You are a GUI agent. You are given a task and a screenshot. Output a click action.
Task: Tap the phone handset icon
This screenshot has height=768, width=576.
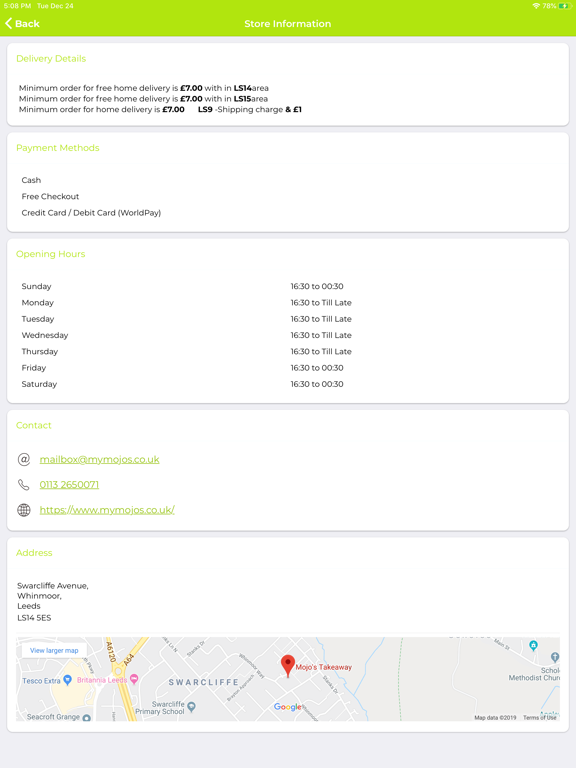[x=24, y=485]
